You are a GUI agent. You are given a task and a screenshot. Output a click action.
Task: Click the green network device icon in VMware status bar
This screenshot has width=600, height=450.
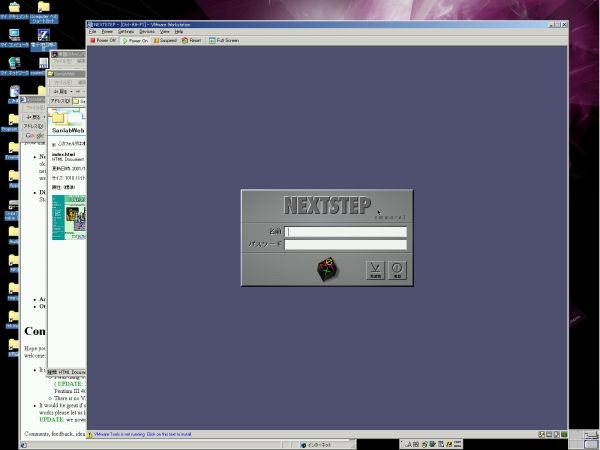click(564, 435)
